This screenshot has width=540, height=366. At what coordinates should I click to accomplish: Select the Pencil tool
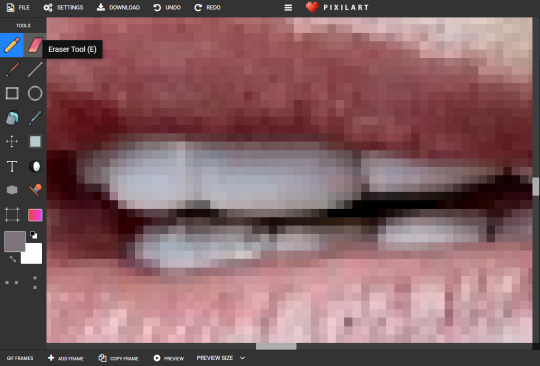pyautogui.click(x=12, y=45)
